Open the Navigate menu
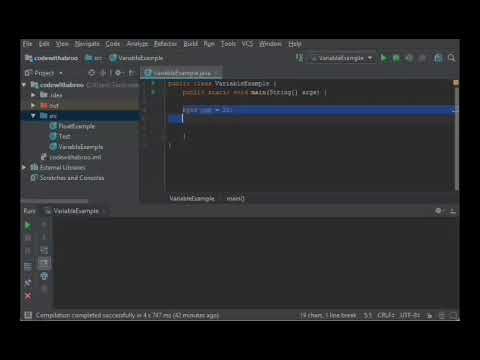480x360 pixels. coord(87,44)
